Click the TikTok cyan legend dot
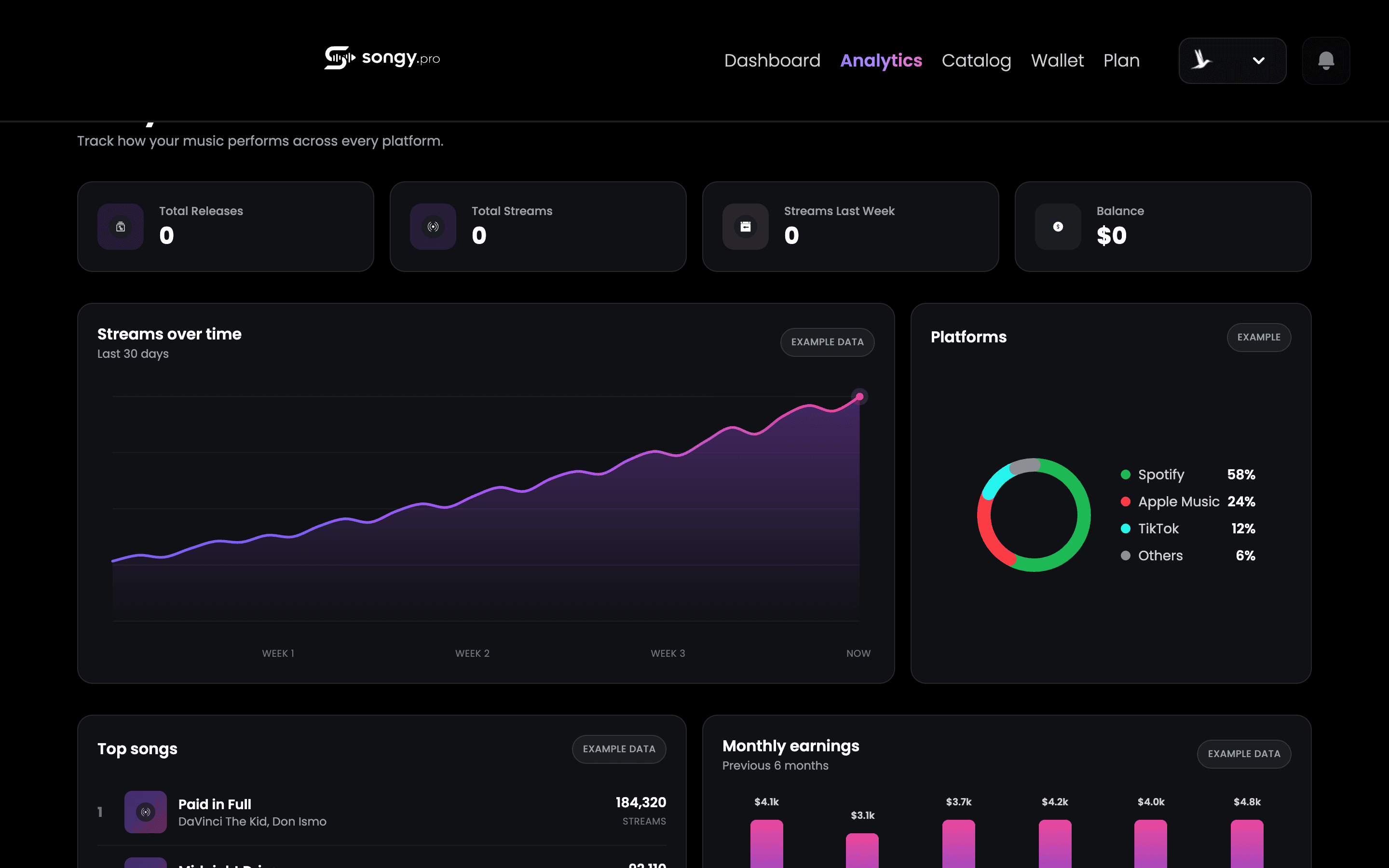This screenshot has height=868, width=1389. [1126, 529]
